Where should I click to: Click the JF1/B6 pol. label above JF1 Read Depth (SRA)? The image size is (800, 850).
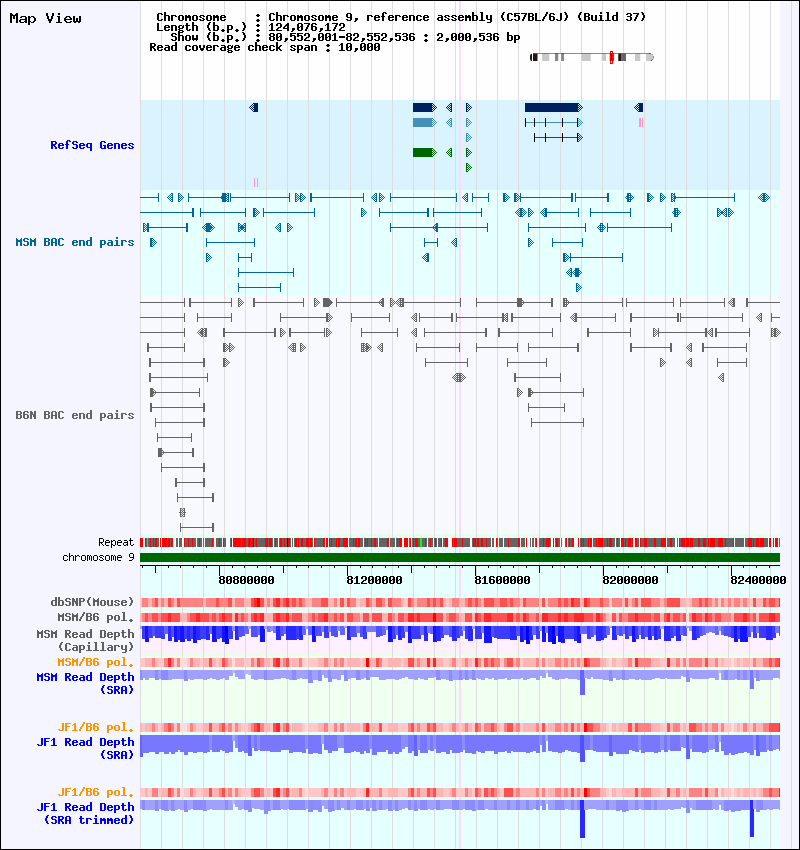(95, 727)
